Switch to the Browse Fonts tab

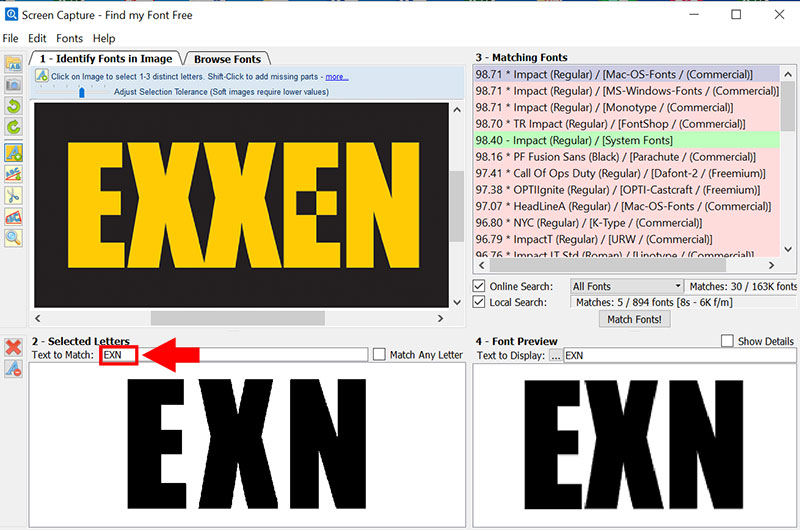(x=227, y=59)
